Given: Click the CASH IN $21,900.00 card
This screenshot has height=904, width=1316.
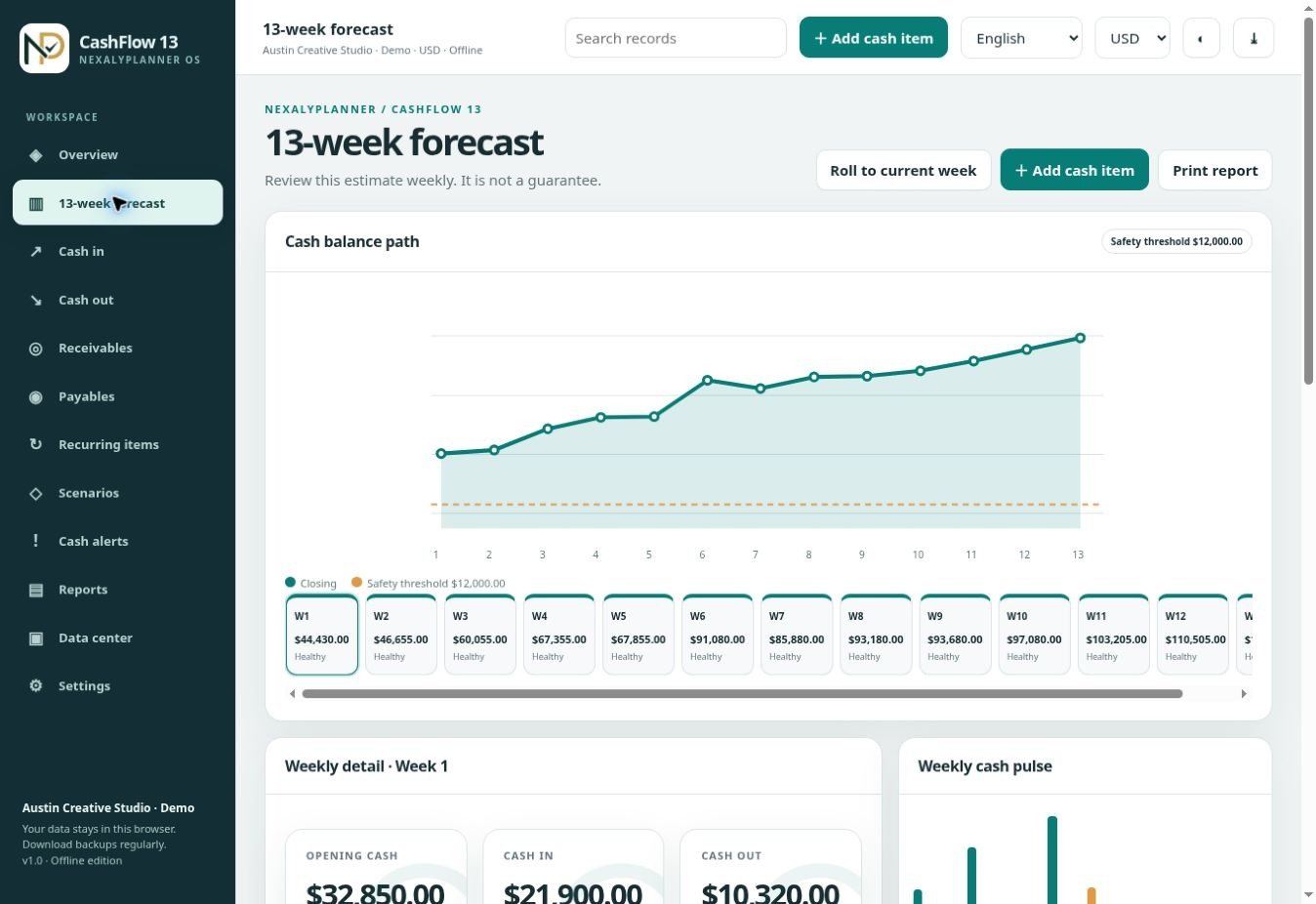Looking at the screenshot, I should (573, 867).
